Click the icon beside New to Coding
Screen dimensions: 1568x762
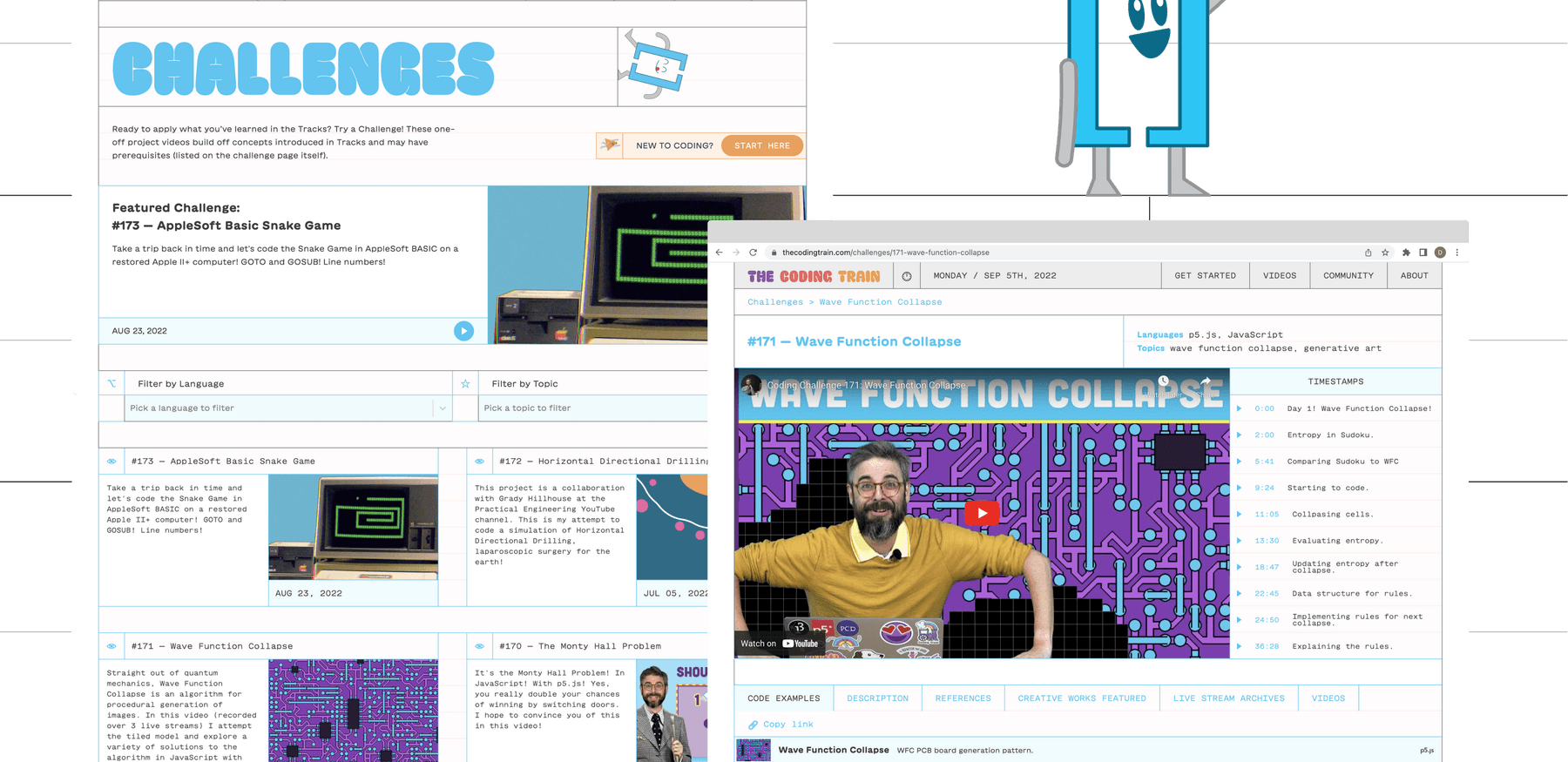(610, 145)
